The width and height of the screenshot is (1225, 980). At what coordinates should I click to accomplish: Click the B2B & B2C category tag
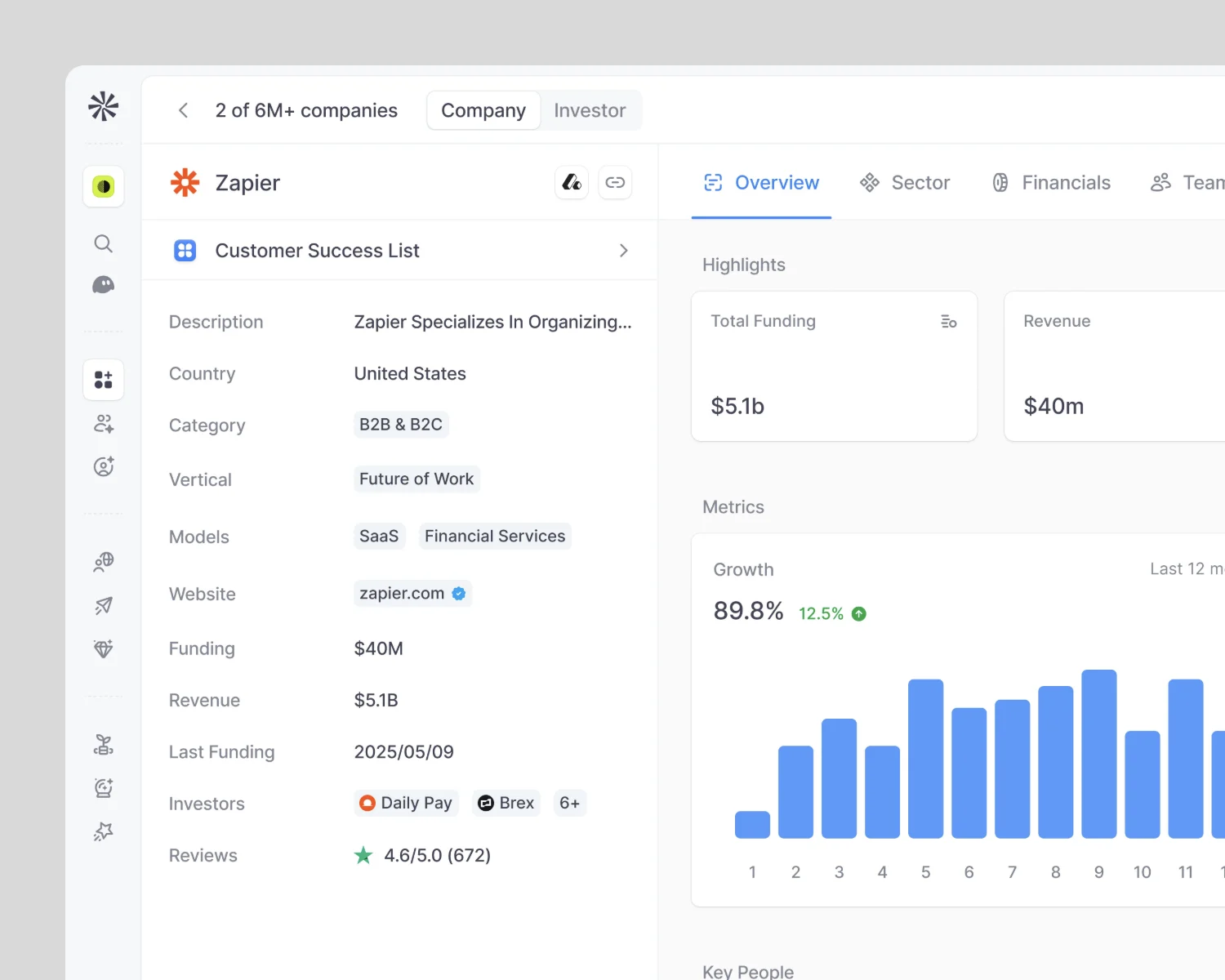(401, 425)
